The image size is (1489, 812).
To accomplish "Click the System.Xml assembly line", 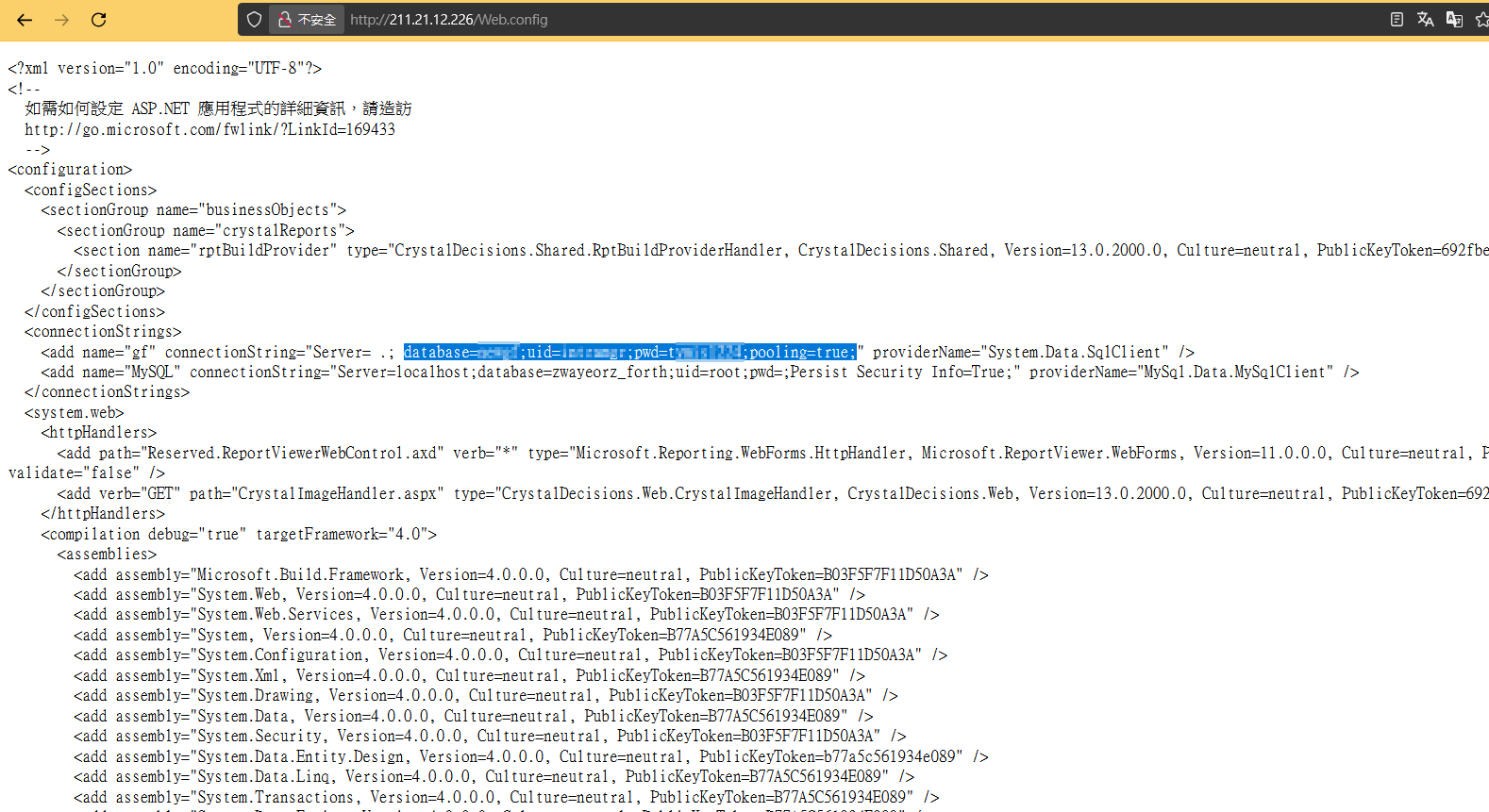I will (x=469, y=676).
